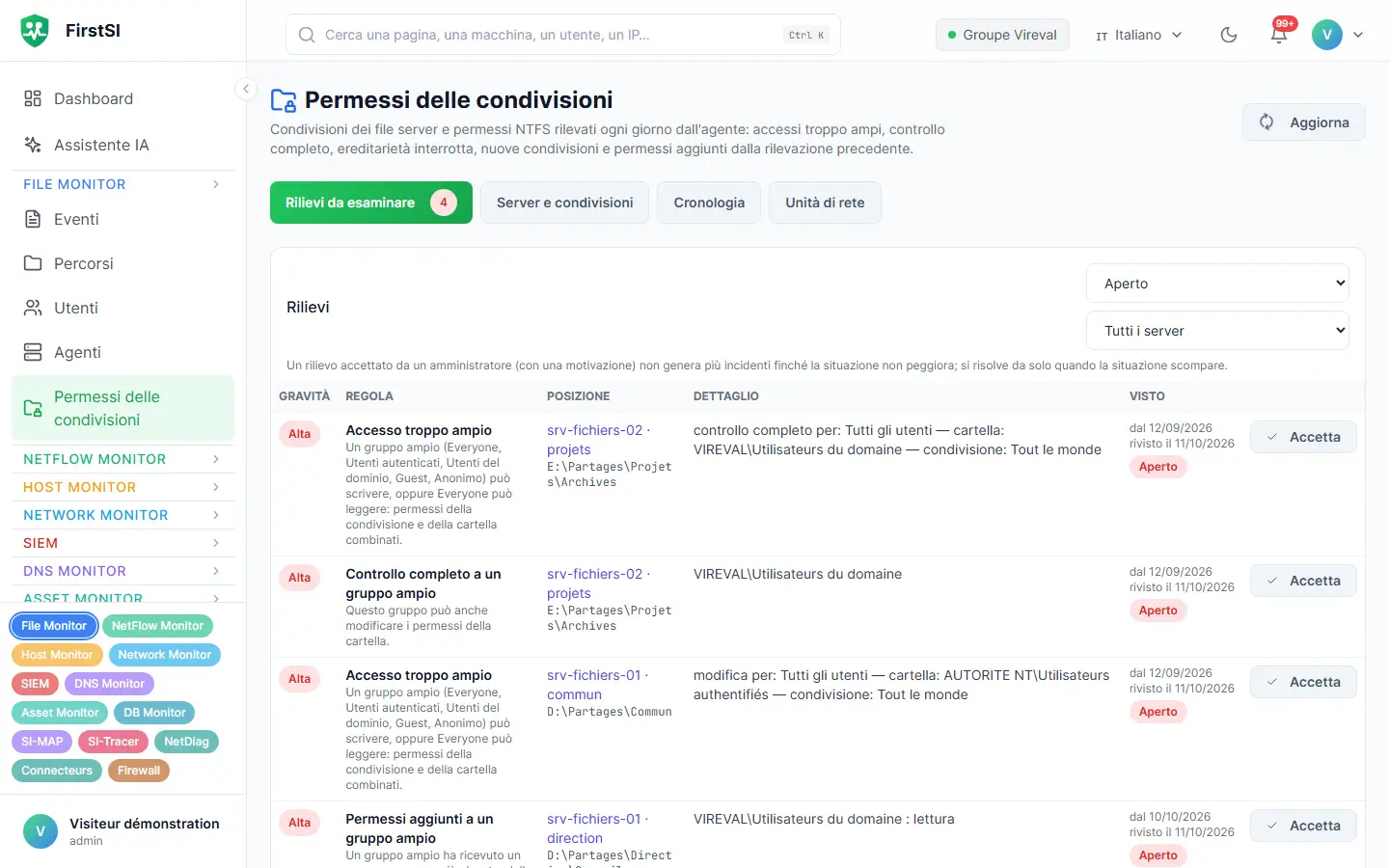The width and height of the screenshot is (1389, 868).
Task: Open language selector Italiano
Action: coord(1138,35)
